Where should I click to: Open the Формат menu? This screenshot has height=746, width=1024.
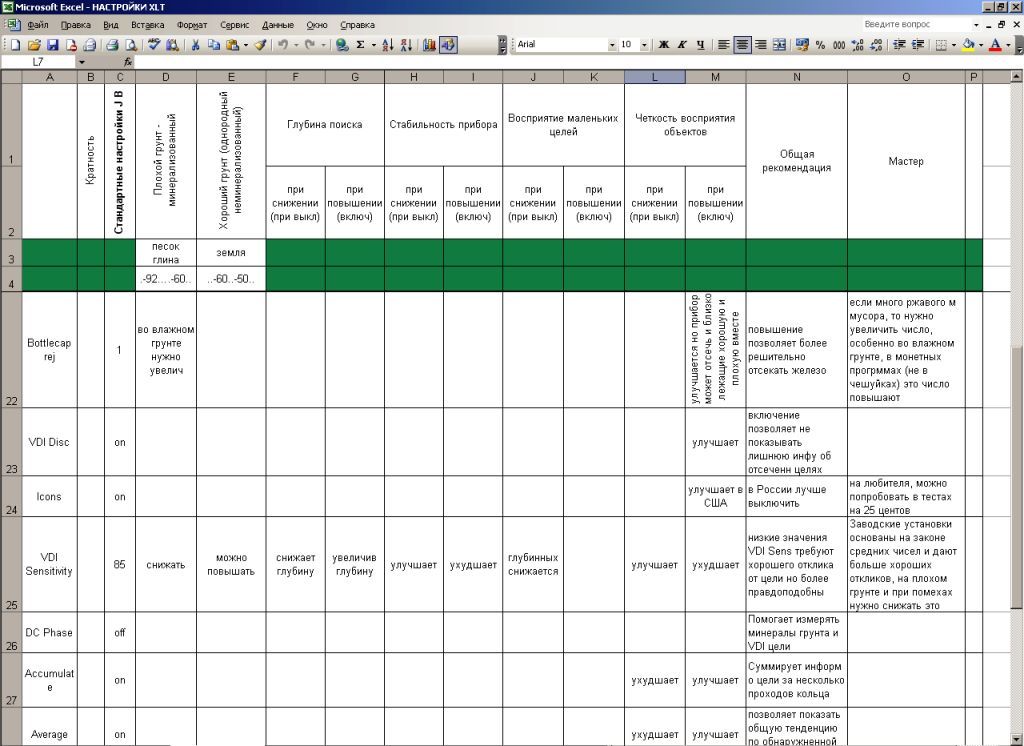pos(192,24)
